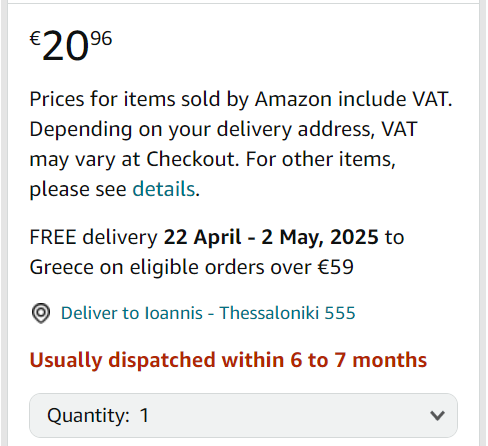The image size is (488, 446).
Task: Click the €59 order threshold text
Action: pyautogui.click(x=336, y=267)
